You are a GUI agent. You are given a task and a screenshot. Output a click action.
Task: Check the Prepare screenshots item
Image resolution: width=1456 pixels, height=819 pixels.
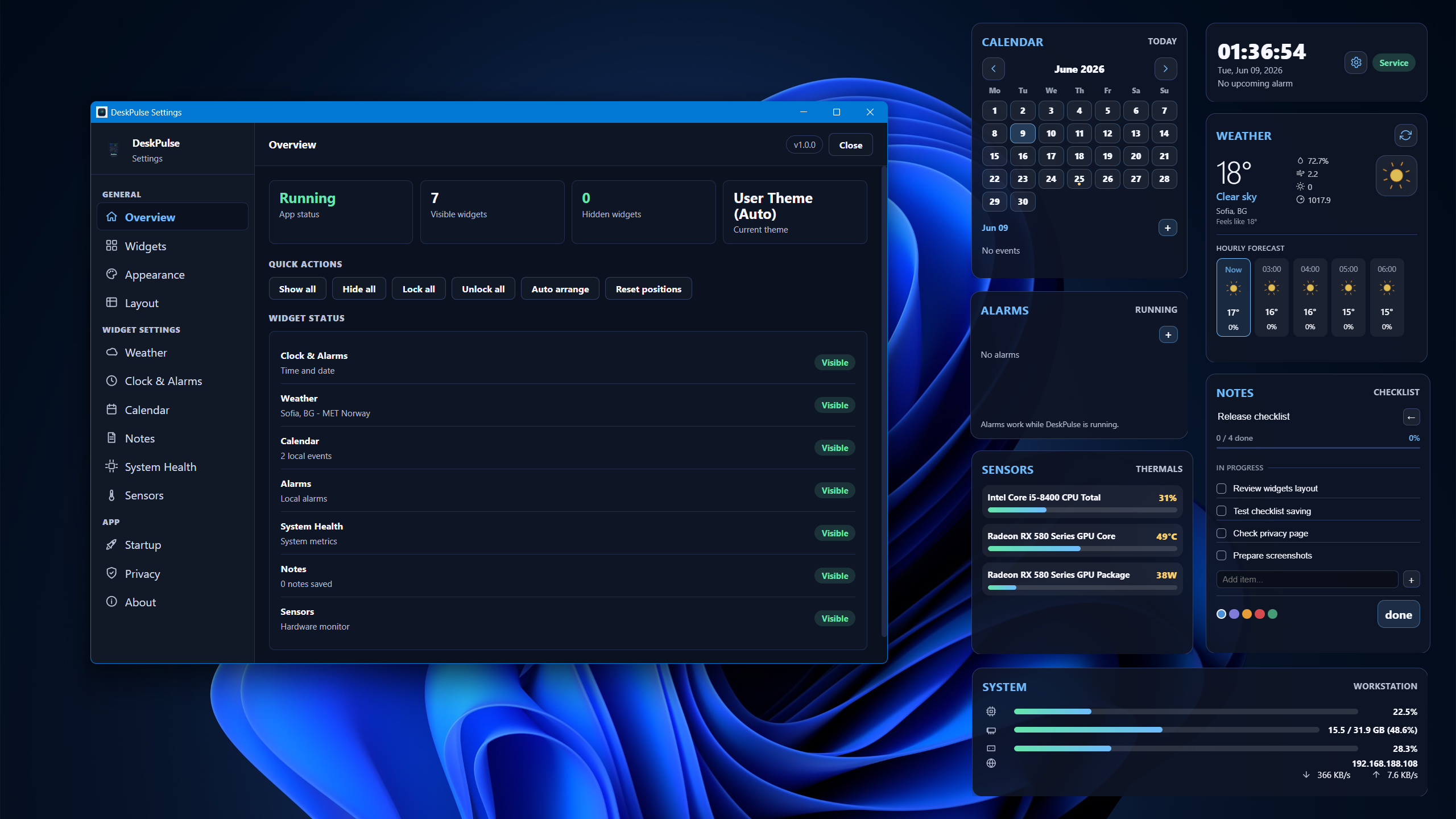point(1221,555)
